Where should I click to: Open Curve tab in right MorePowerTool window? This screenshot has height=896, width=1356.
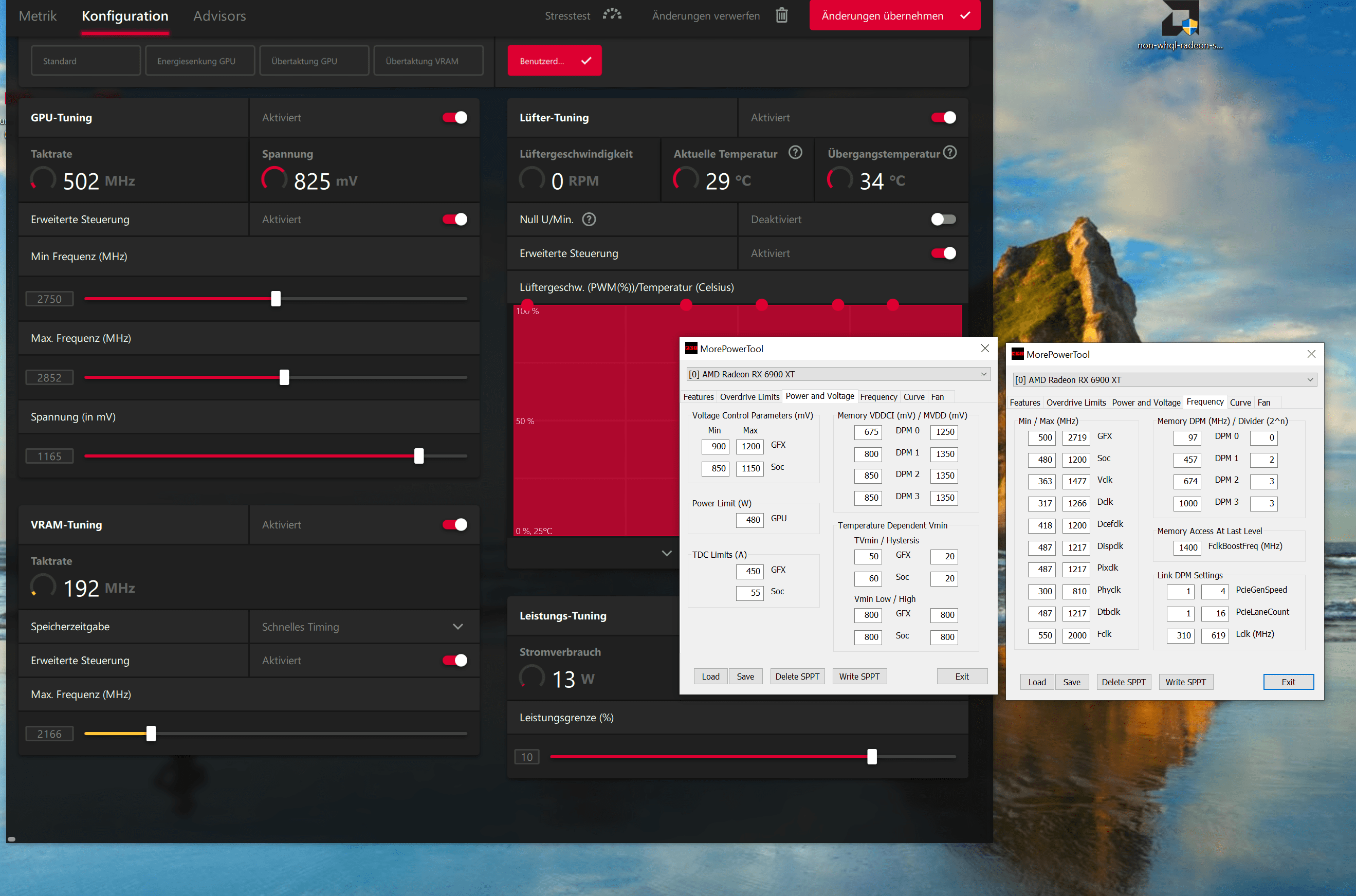(1239, 403)
